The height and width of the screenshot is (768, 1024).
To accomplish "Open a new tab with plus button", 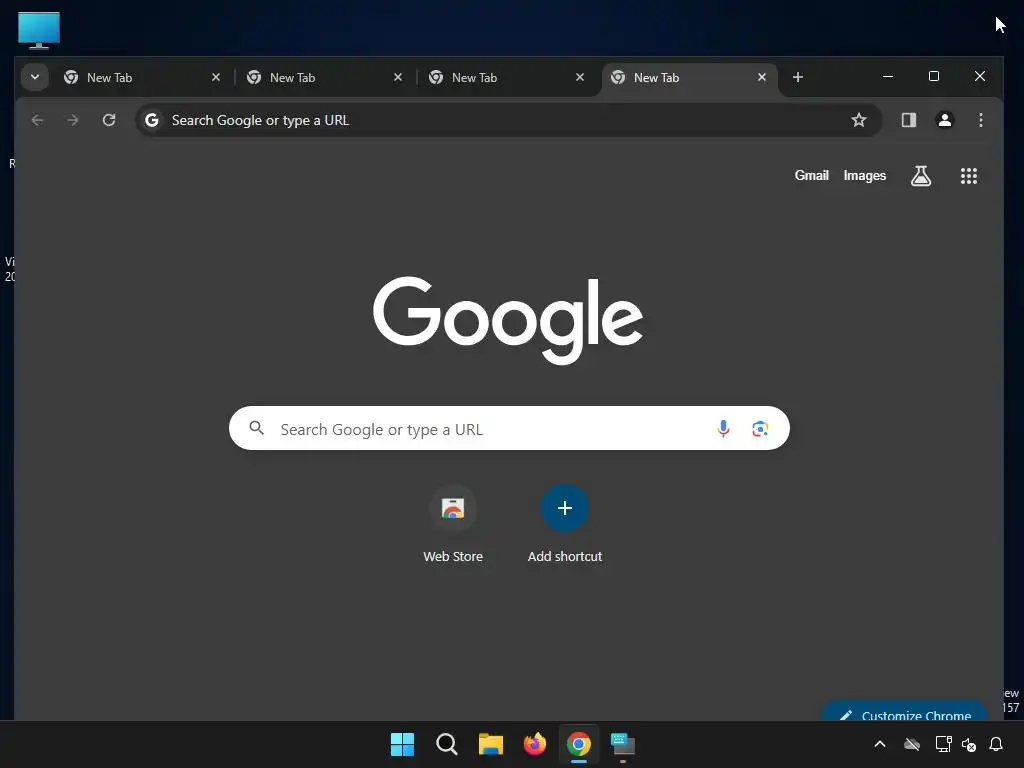I will tap(797, 77).
